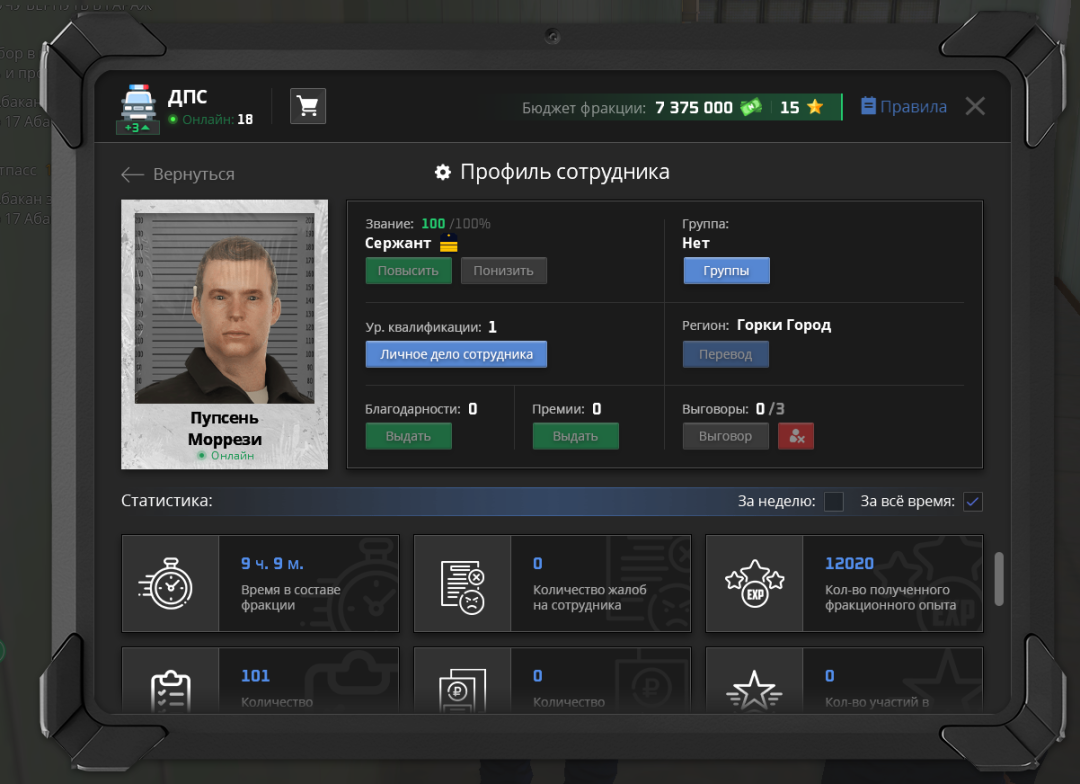The height and width of the screenshot is (784, 1080).
Task: Go back with 'Вернуться' arrow
Action: 178,174
